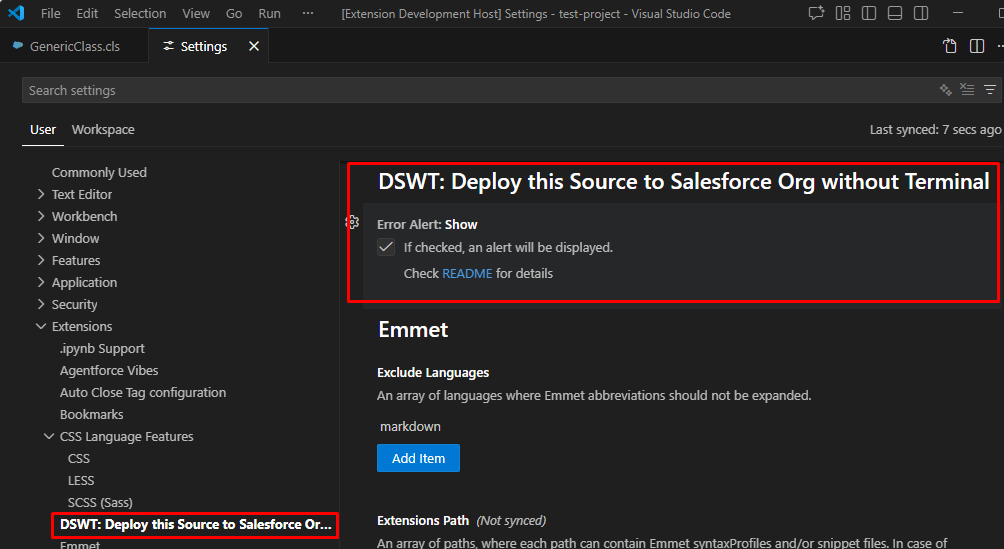Click Open Settings (JSON) icon
This screenshot has height=549, width=1004.
tap(950, 46)
